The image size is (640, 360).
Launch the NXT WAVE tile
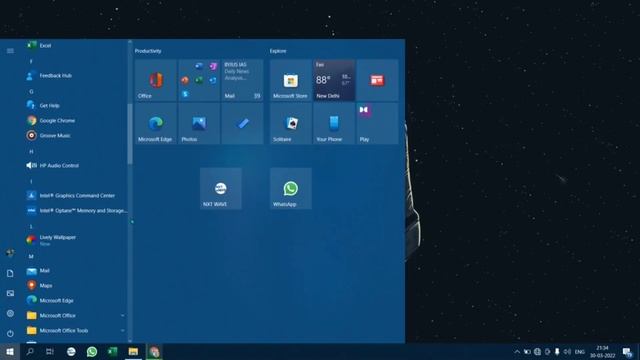click(x=220, y=189)
